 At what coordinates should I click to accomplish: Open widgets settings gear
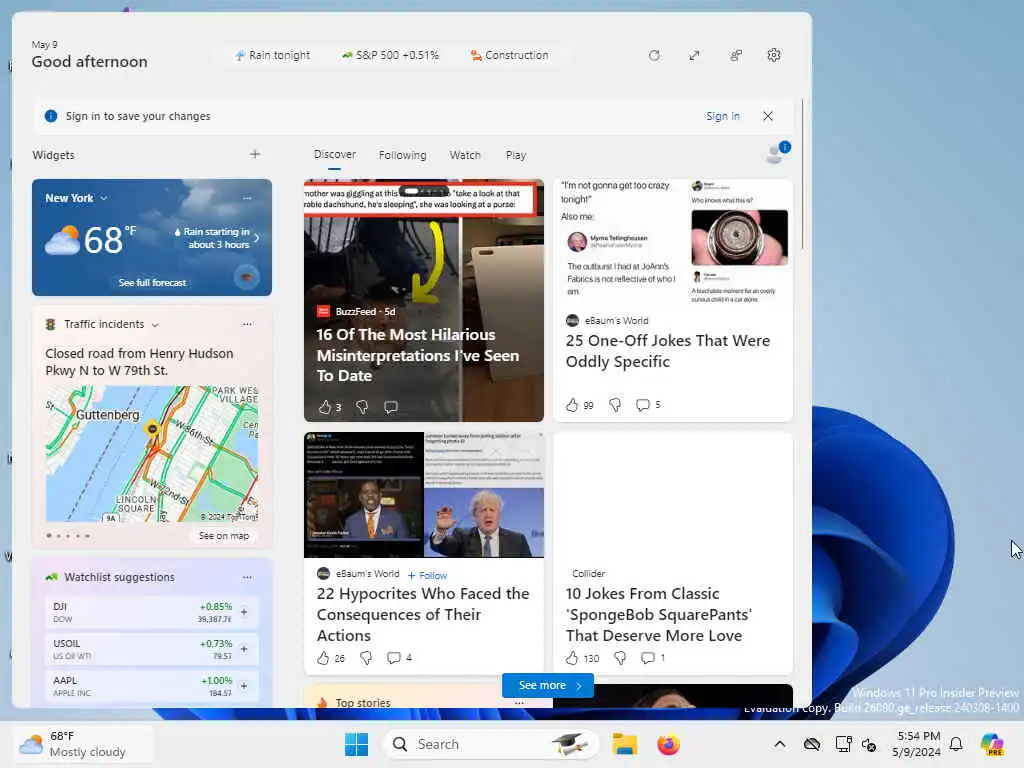(774, 56)
